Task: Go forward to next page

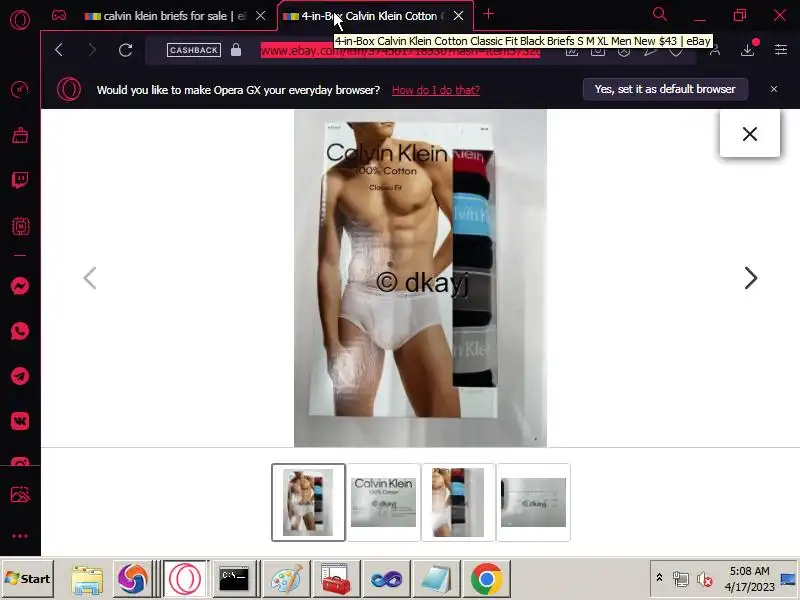Action: coord(92,50)
